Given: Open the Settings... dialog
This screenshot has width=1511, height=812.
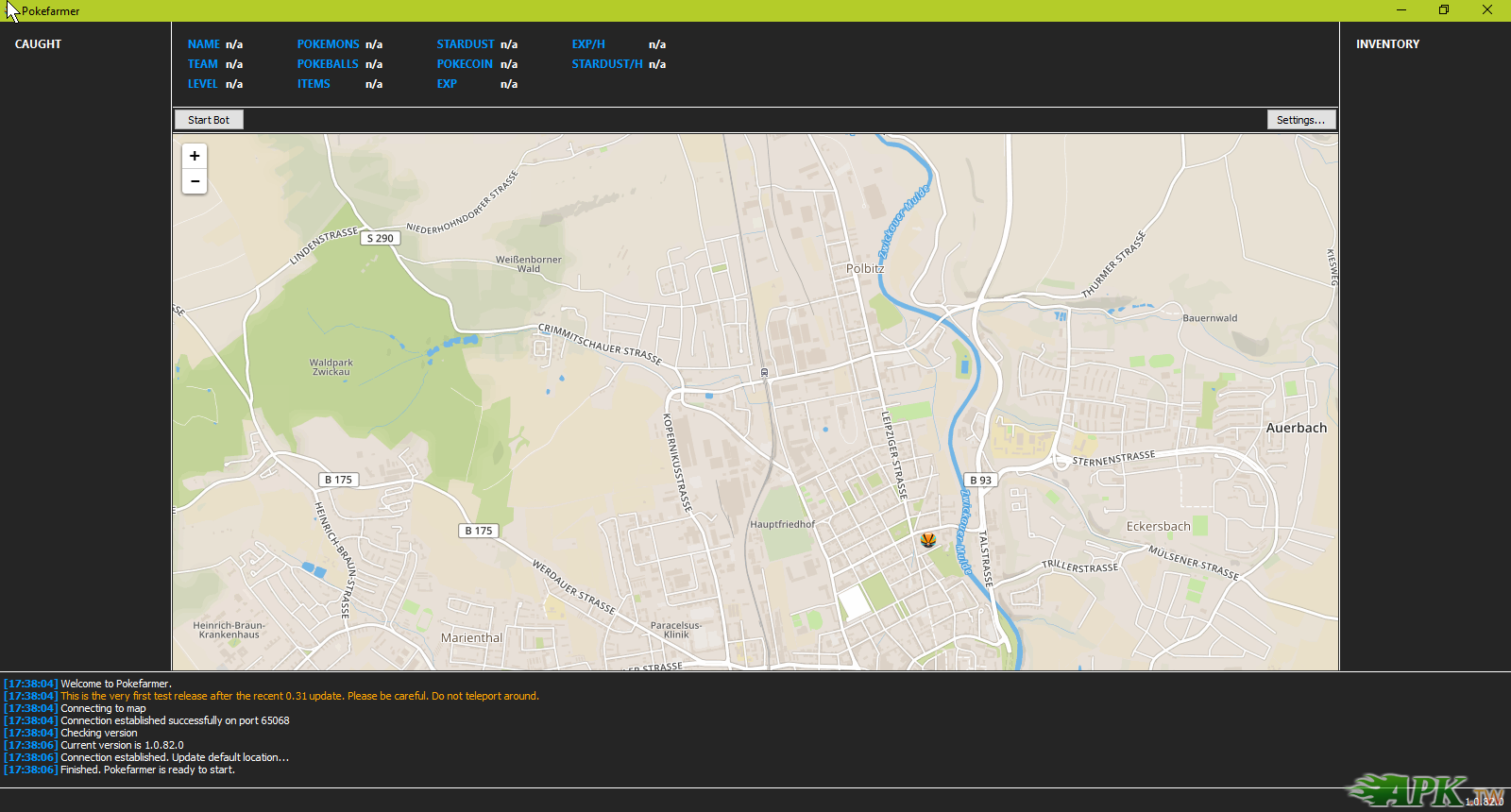Looking at the screenshot, I should (x=1300, y=120).
